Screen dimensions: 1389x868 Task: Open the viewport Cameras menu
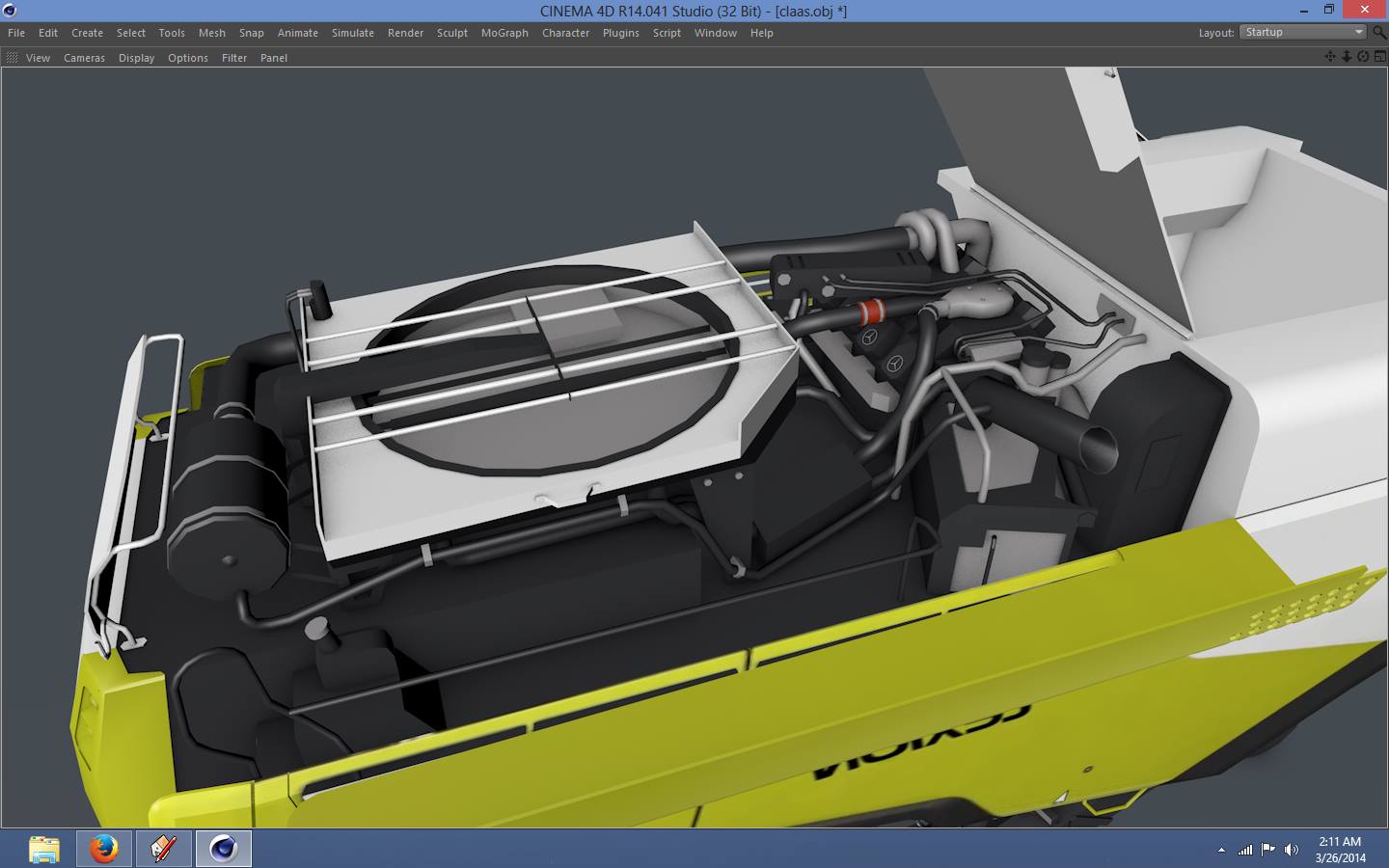coord(84,58)
